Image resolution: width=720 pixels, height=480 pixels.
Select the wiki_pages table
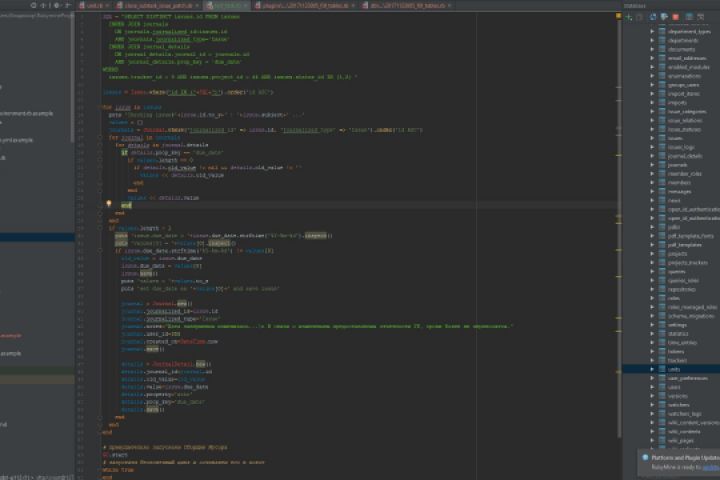tap(681, 440)
